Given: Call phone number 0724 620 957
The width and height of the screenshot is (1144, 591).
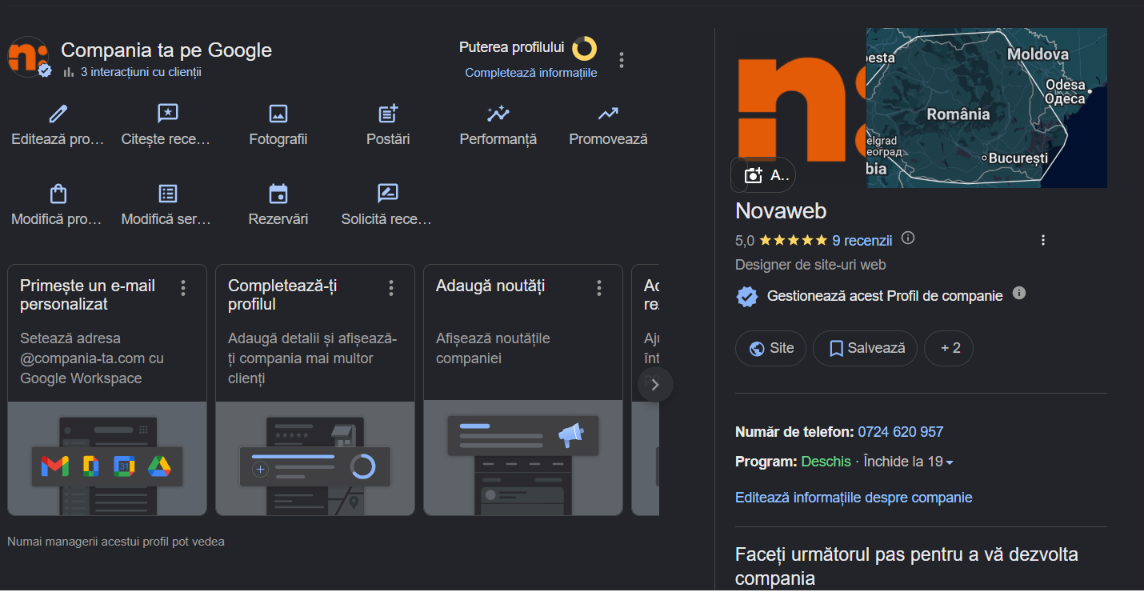Looking at the screenshot, I should [900, 432].
